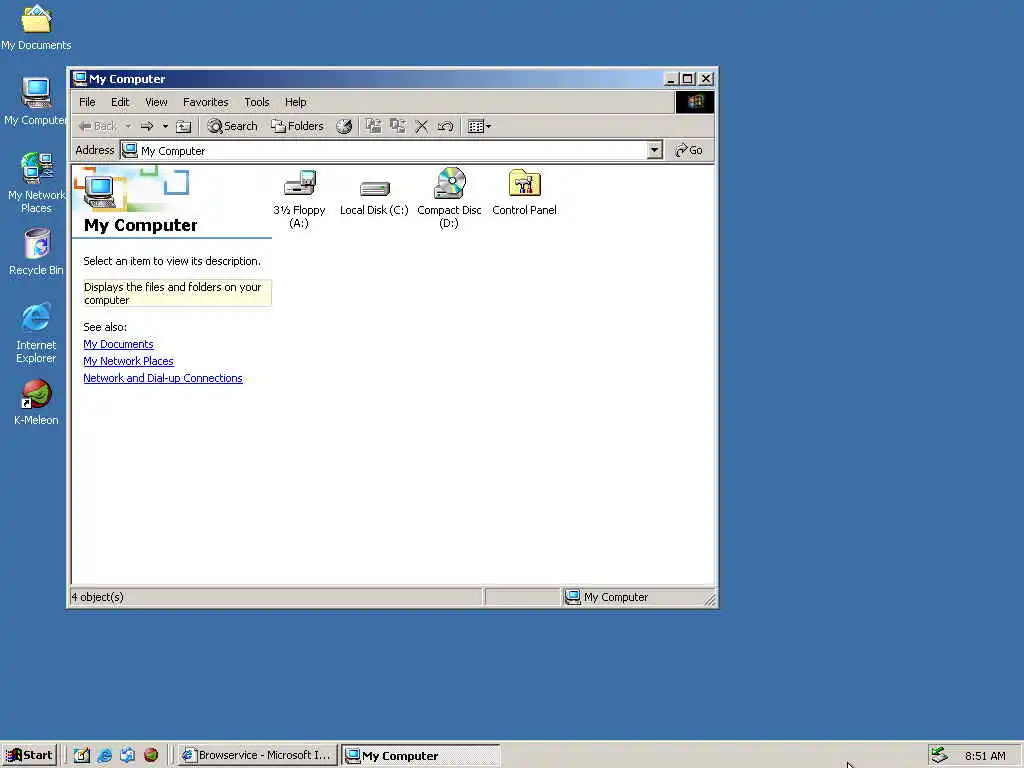This screenshot has width=1024, height=768.
Task: Click the 8:51 AM clock
Action: [985, 756]
